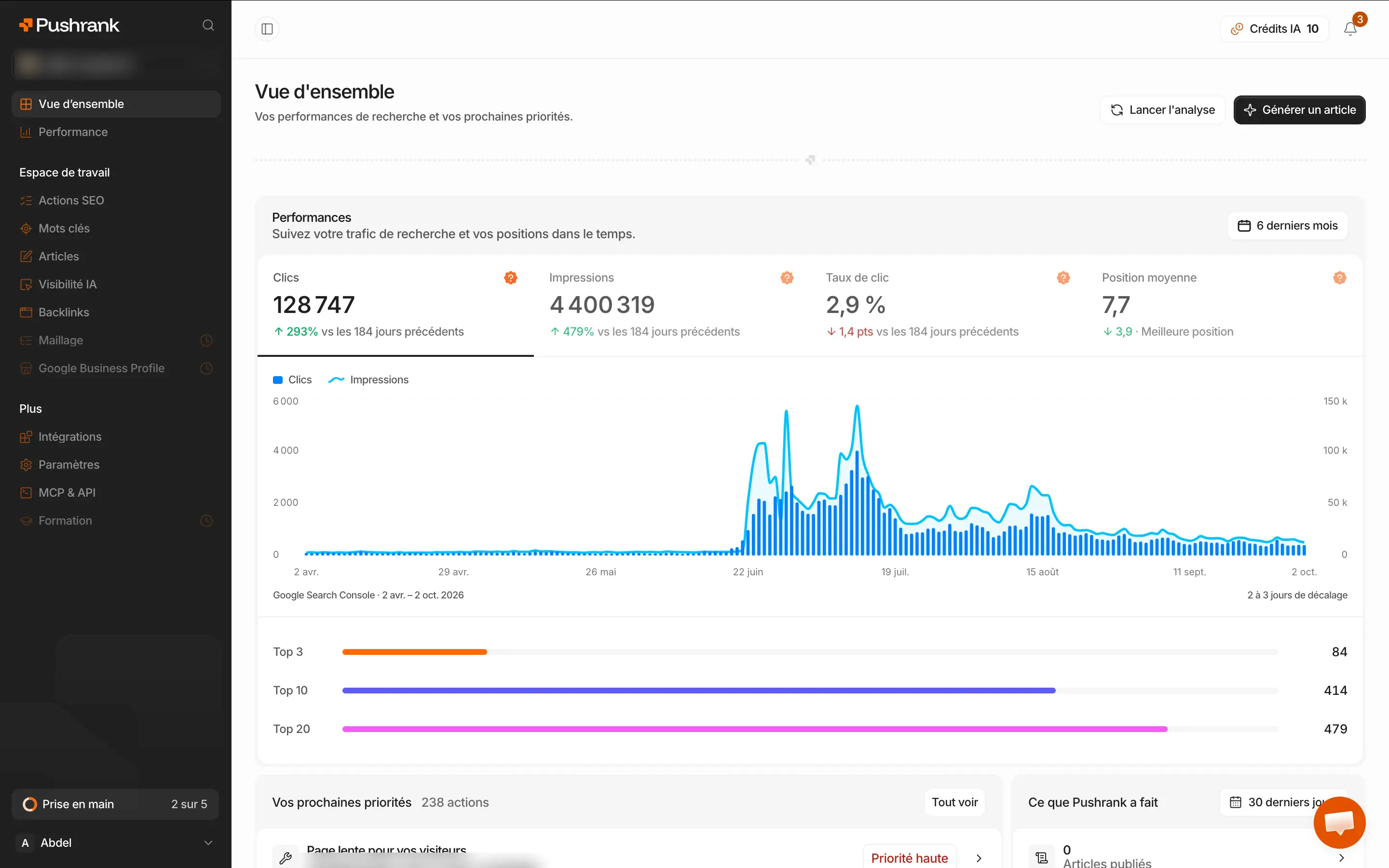Click the Formation clock icon
Screen dimensions: 1389x868
[206, 521]
